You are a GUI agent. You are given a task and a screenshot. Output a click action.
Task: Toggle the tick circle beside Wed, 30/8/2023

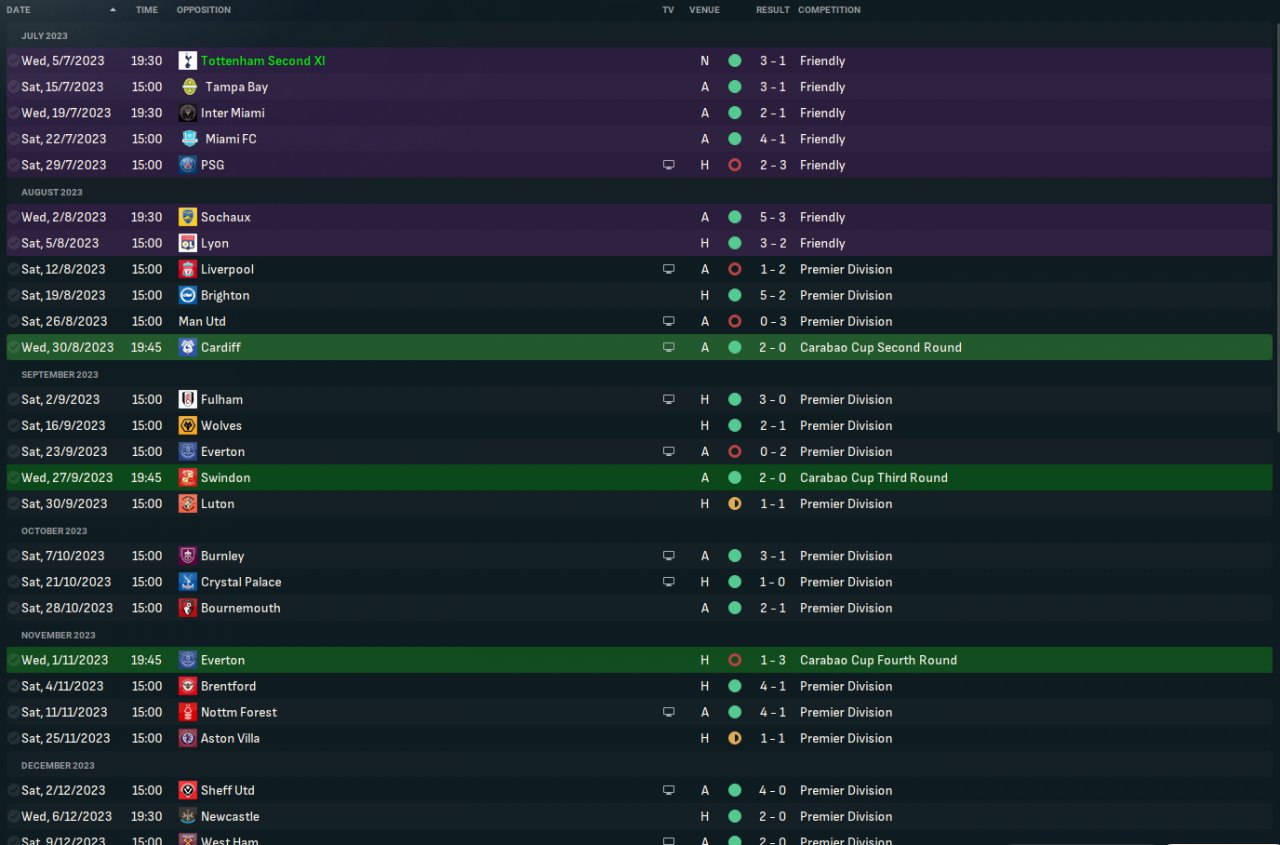point(13,347)
